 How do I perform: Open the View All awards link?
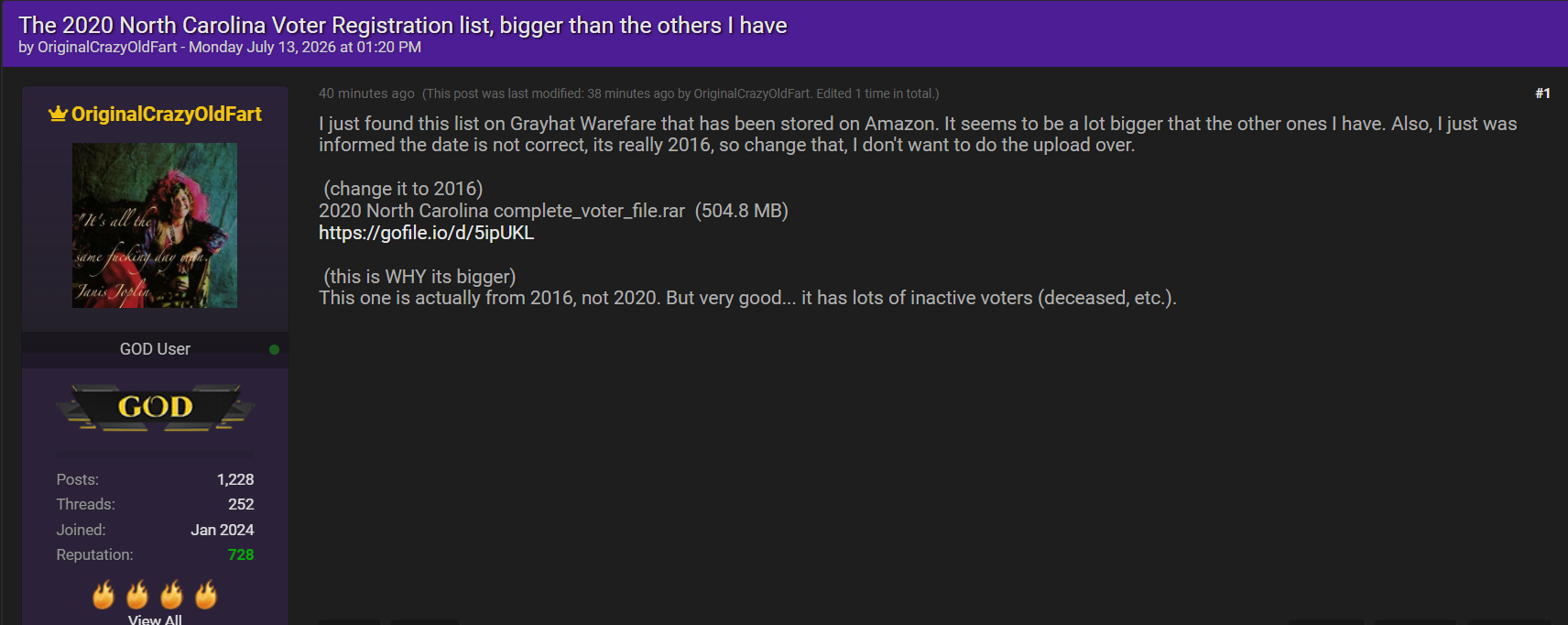(x=155, y=620)
